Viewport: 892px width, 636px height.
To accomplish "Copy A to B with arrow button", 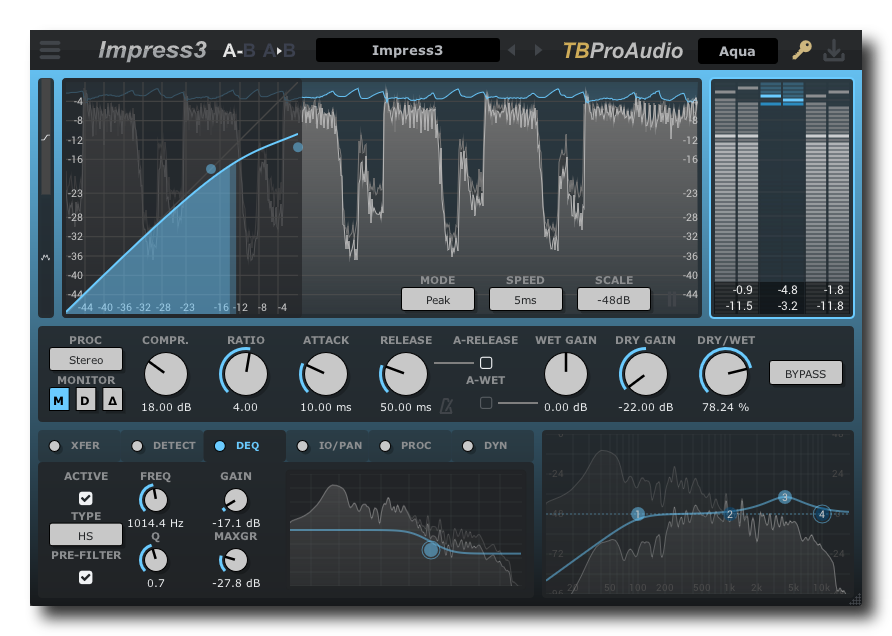I will tap(279, 50).
